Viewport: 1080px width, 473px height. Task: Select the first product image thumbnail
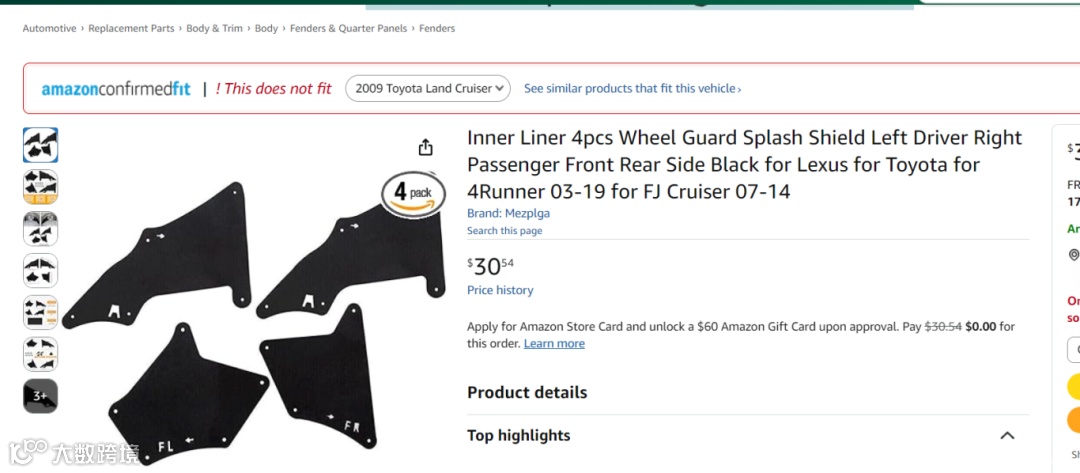[x=41, y=146]
